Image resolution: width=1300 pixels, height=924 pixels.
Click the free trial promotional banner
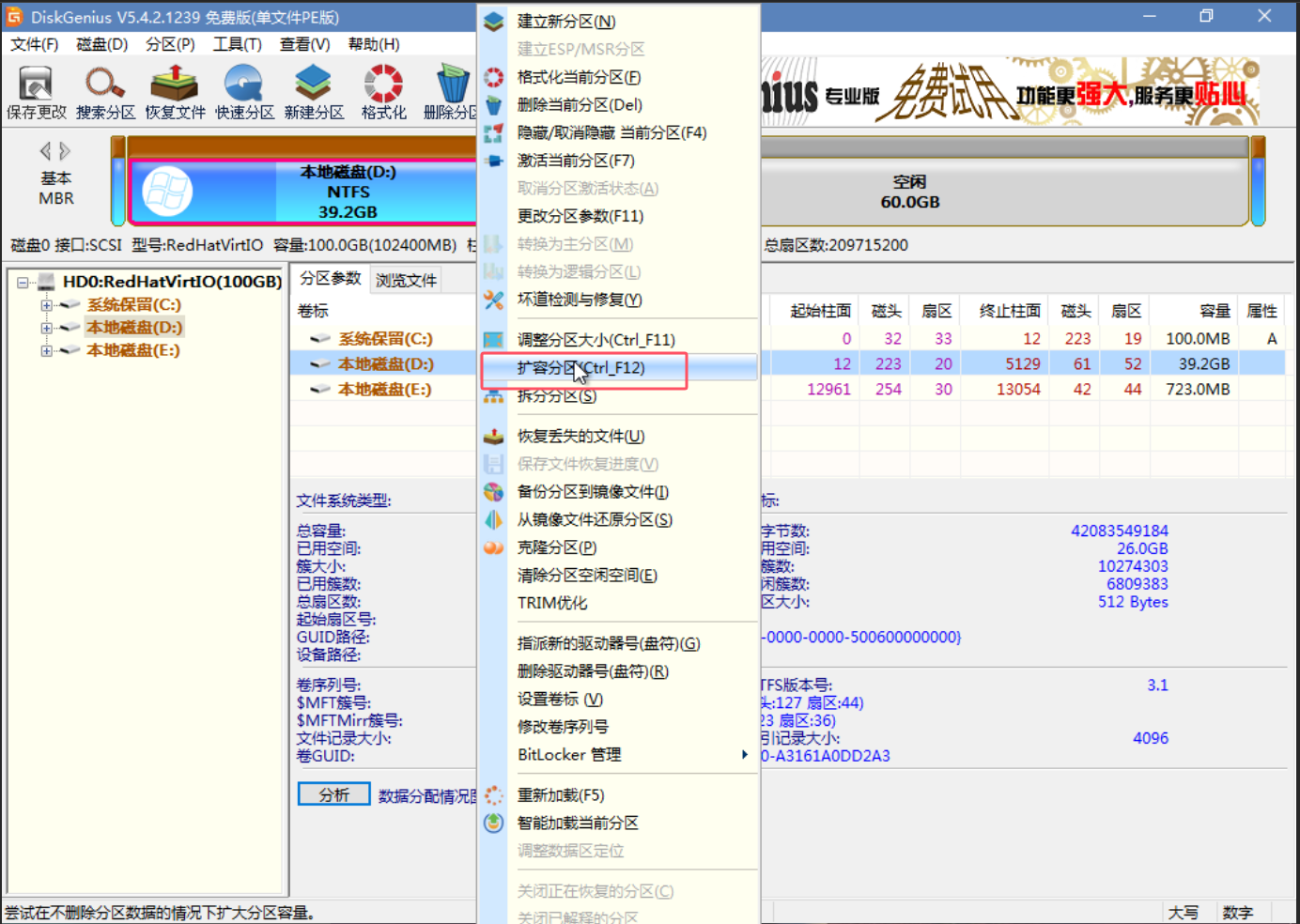[1010, 92]
